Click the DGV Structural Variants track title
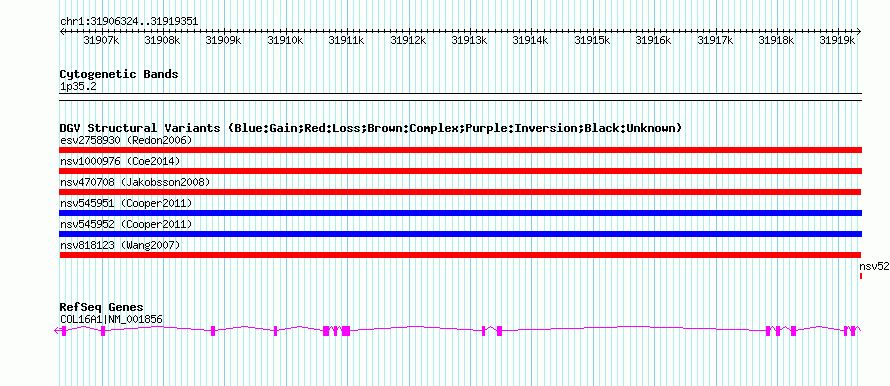The image size is (890, 386). click(371, 128)
